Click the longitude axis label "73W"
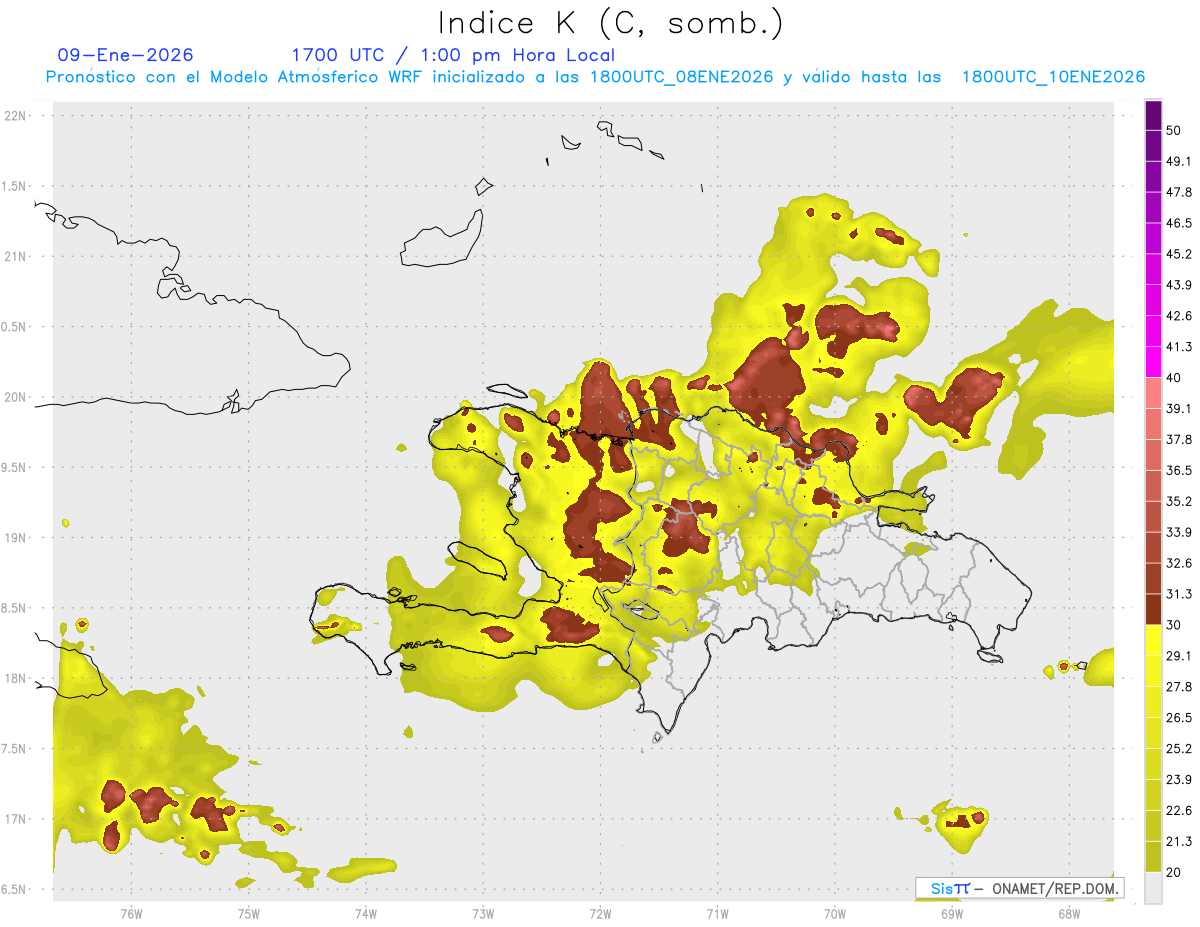1200x927 pixels. pyautogui.click(x=483, y=914)
